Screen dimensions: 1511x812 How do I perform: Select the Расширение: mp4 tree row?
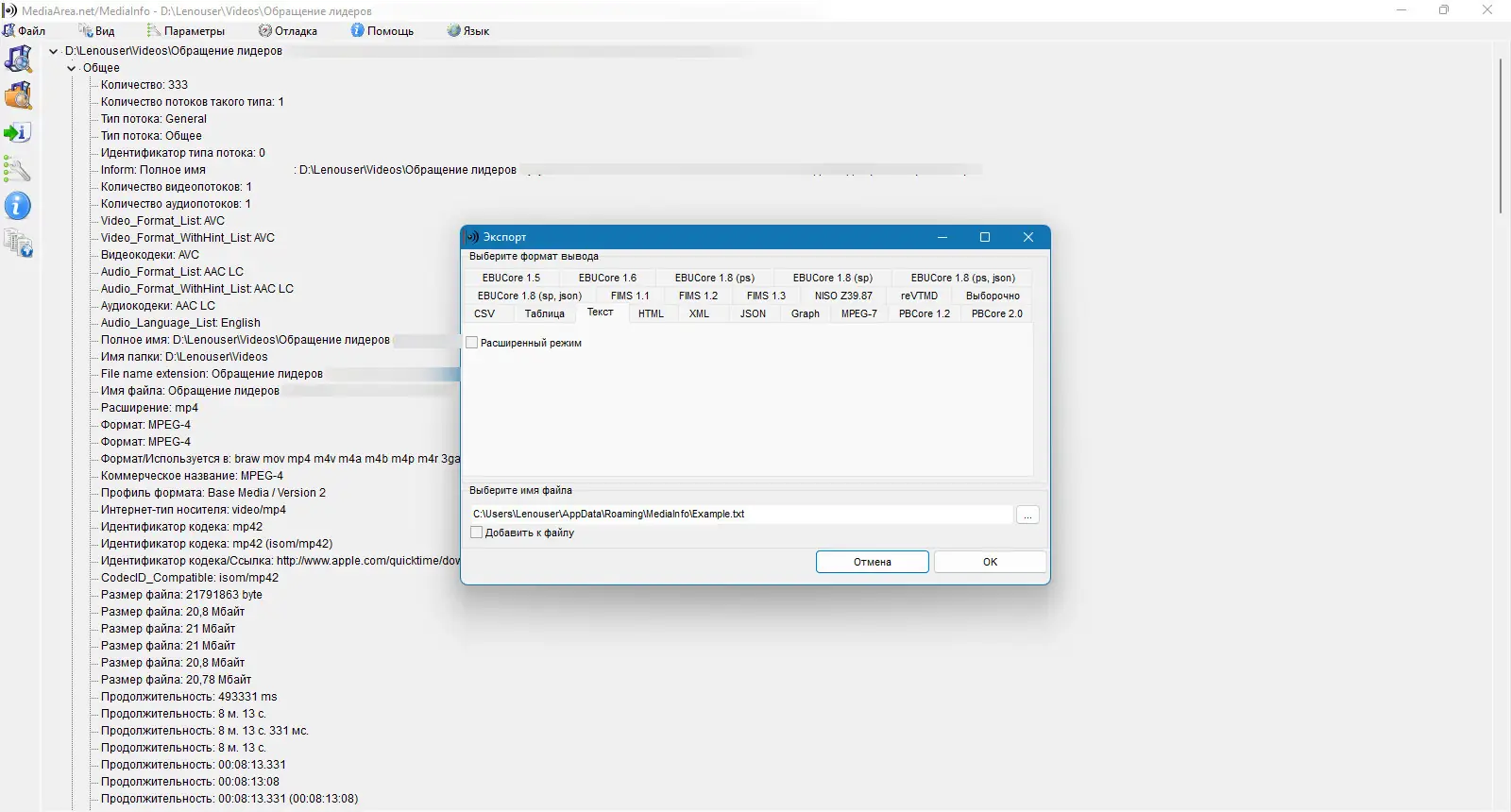coord(149,408)
